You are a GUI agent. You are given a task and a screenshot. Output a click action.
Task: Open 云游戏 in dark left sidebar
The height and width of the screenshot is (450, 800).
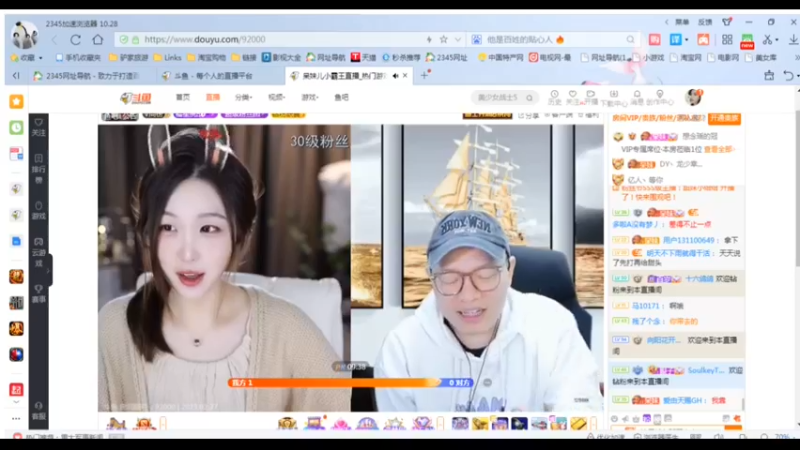click(x=39, y=252)
